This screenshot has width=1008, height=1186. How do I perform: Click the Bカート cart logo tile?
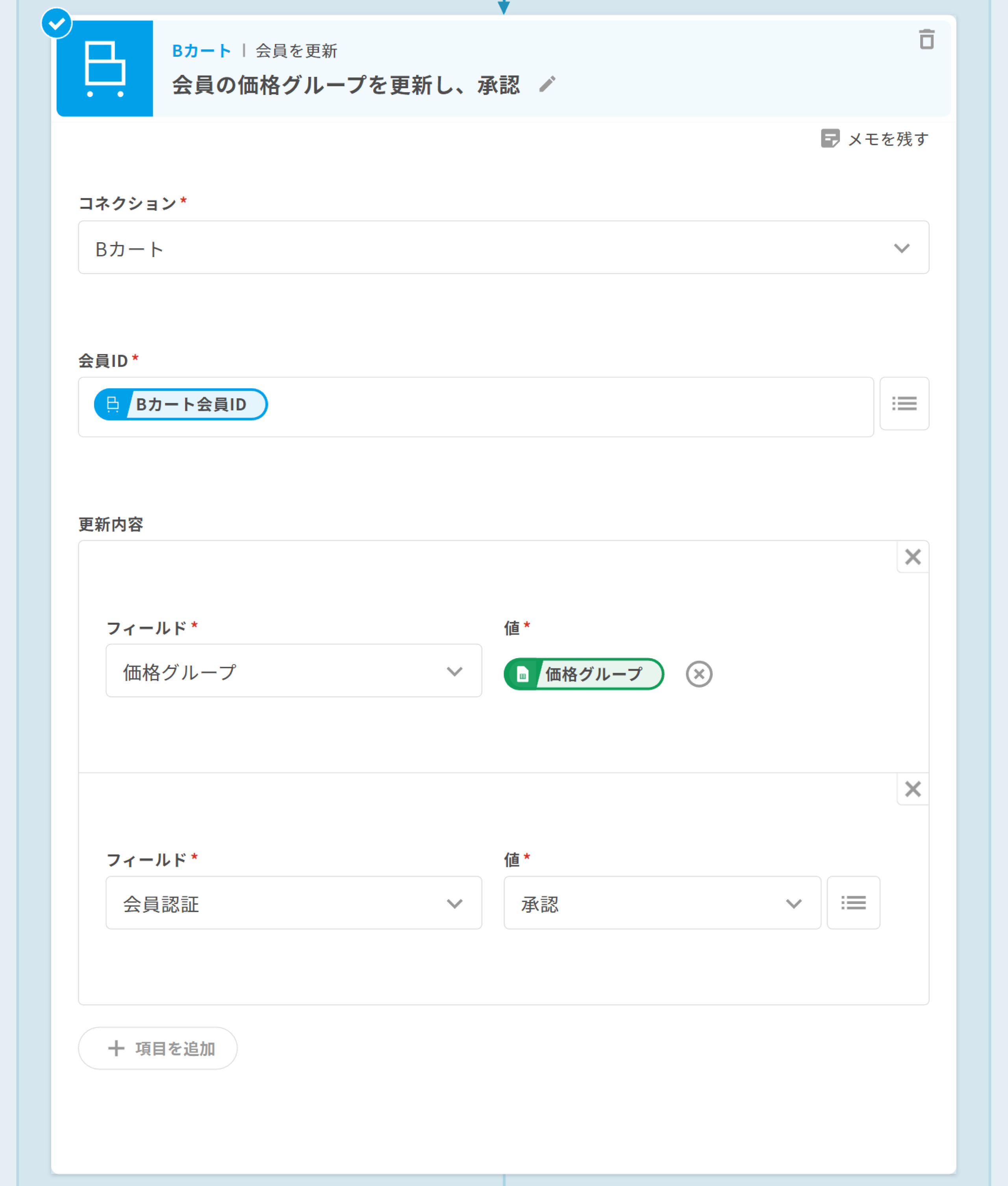click(105, 69)
